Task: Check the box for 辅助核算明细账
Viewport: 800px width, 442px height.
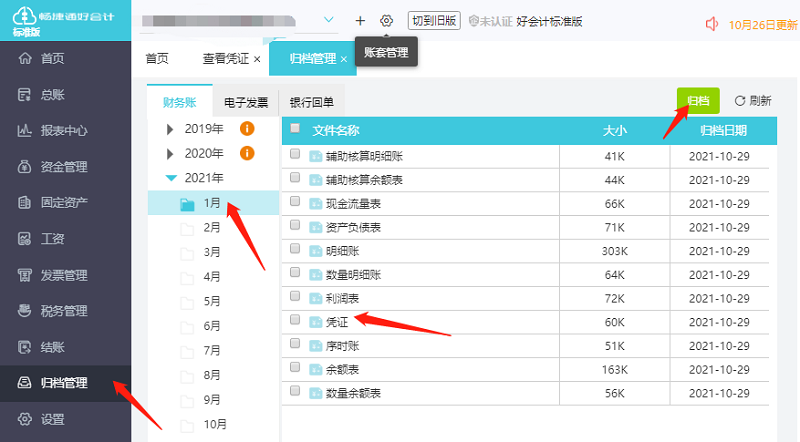Action: pos(295,154)
